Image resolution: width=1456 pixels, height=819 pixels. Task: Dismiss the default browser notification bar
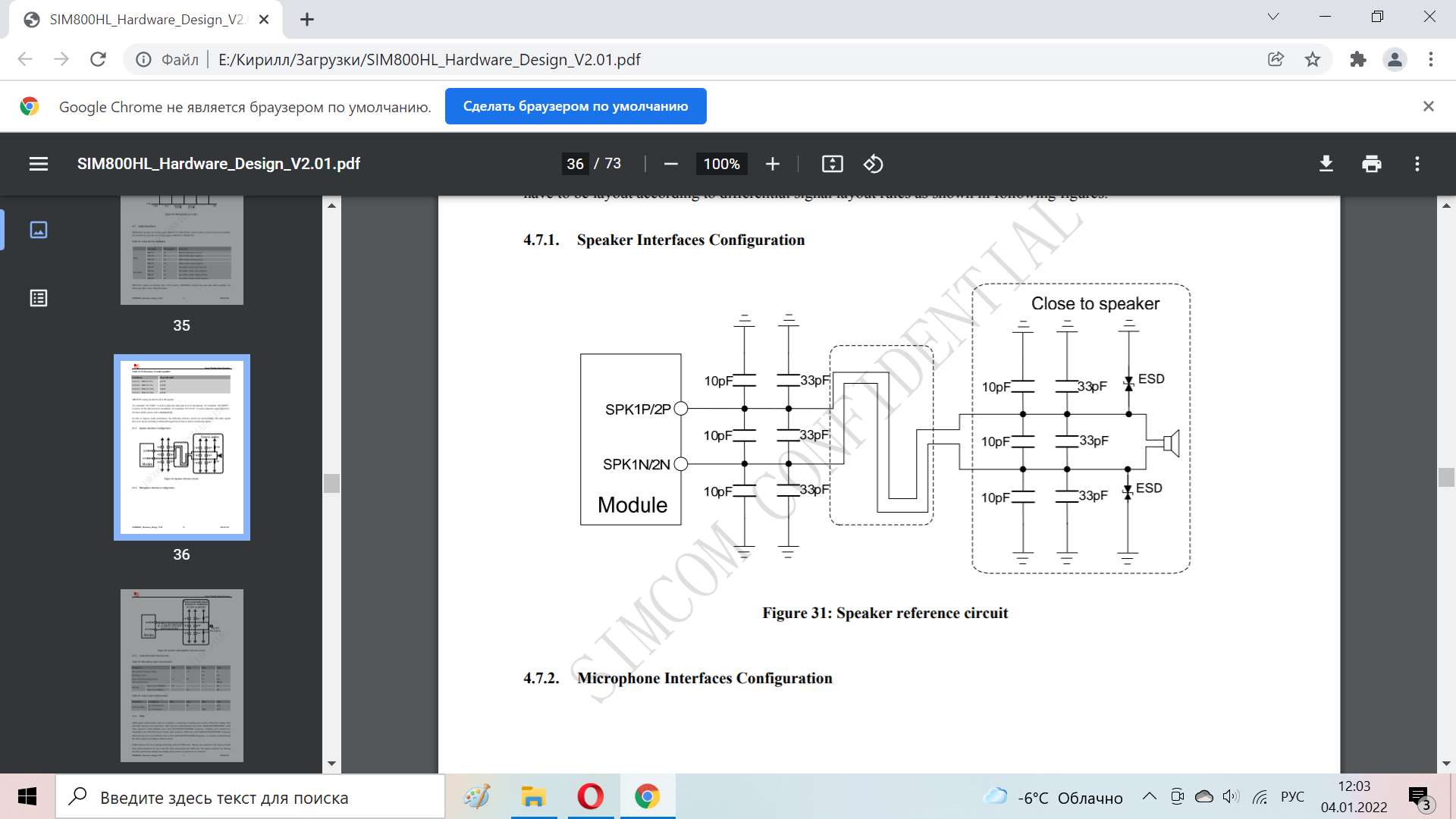1429,106
